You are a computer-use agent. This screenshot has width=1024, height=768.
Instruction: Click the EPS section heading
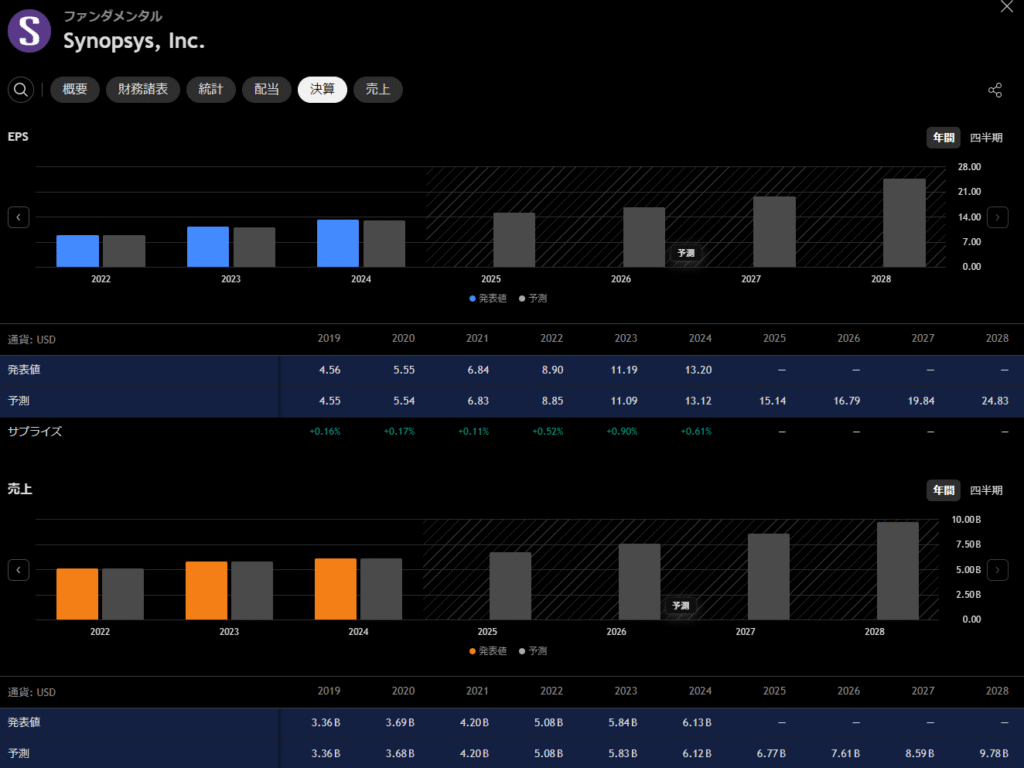coord(18,136)
